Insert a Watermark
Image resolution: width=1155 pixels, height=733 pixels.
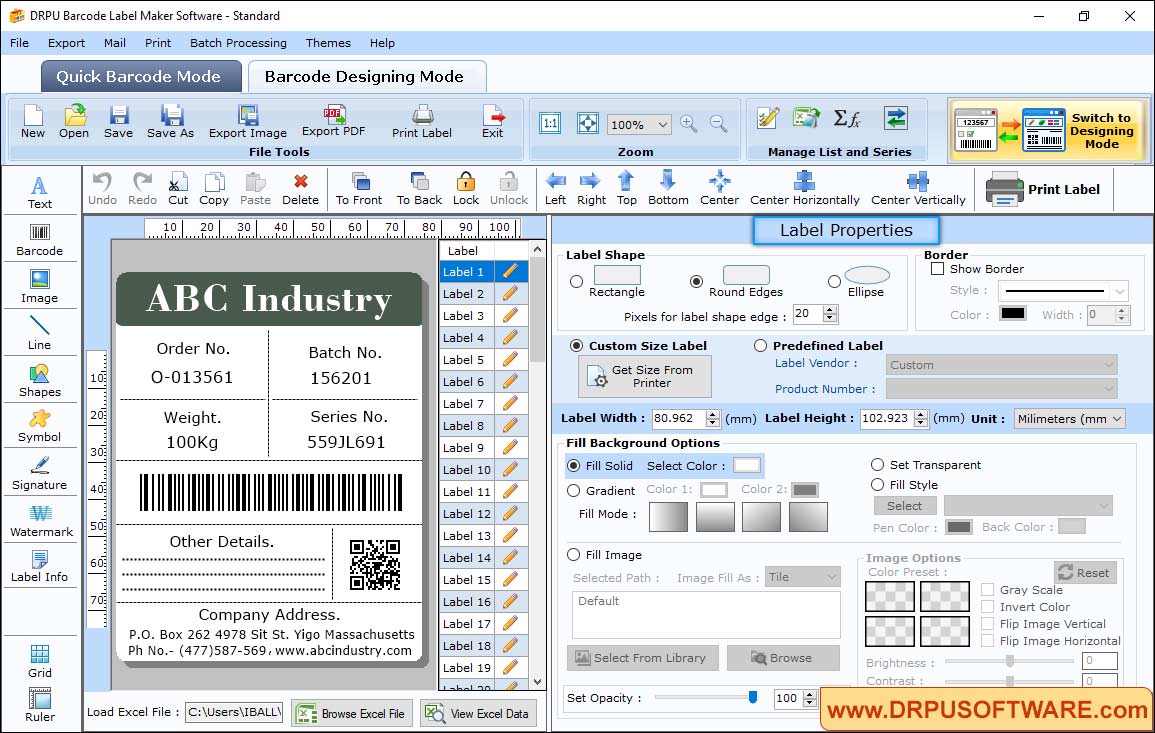tap(41, 520)
